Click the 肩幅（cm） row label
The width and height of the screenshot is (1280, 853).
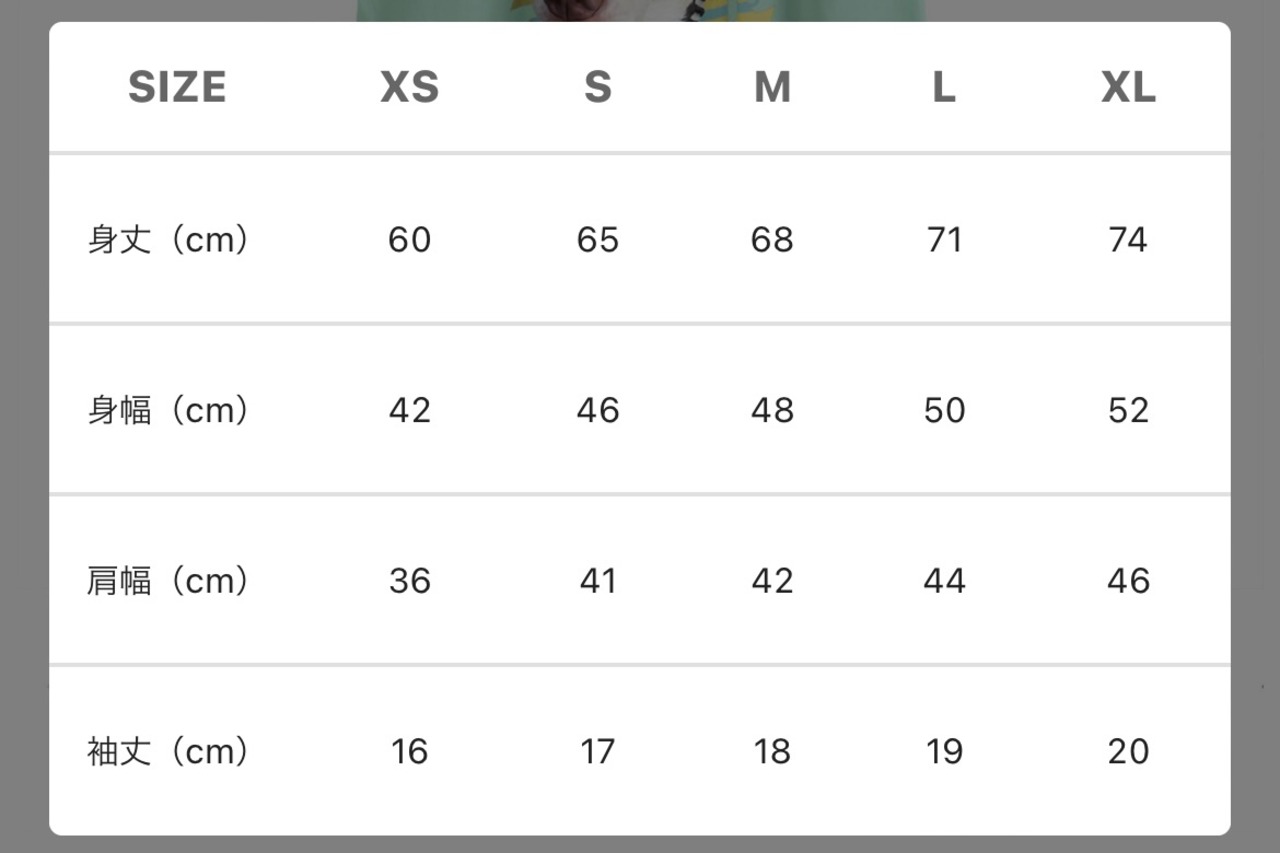[168, 581]
